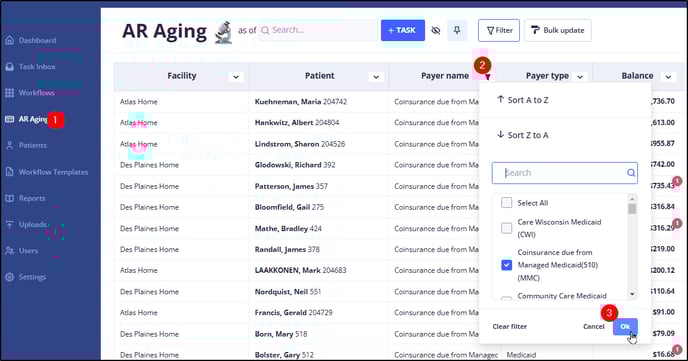Toggle the hidden-eye visibility icon
This screenshot has height=361, width=688.
[x=436, y=30]
